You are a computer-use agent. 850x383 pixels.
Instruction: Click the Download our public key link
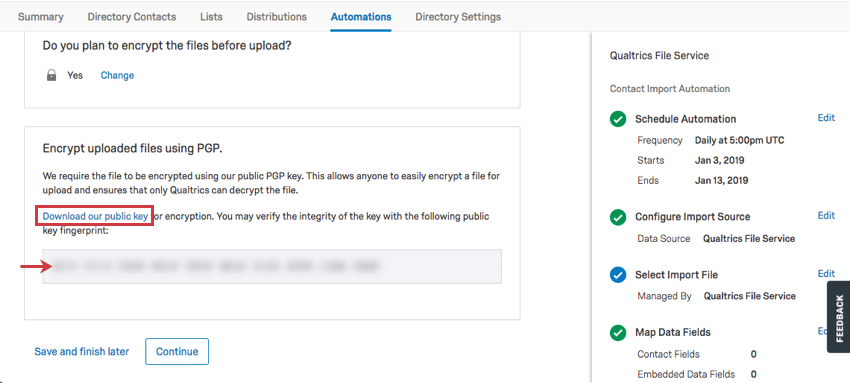pos(95,216)
